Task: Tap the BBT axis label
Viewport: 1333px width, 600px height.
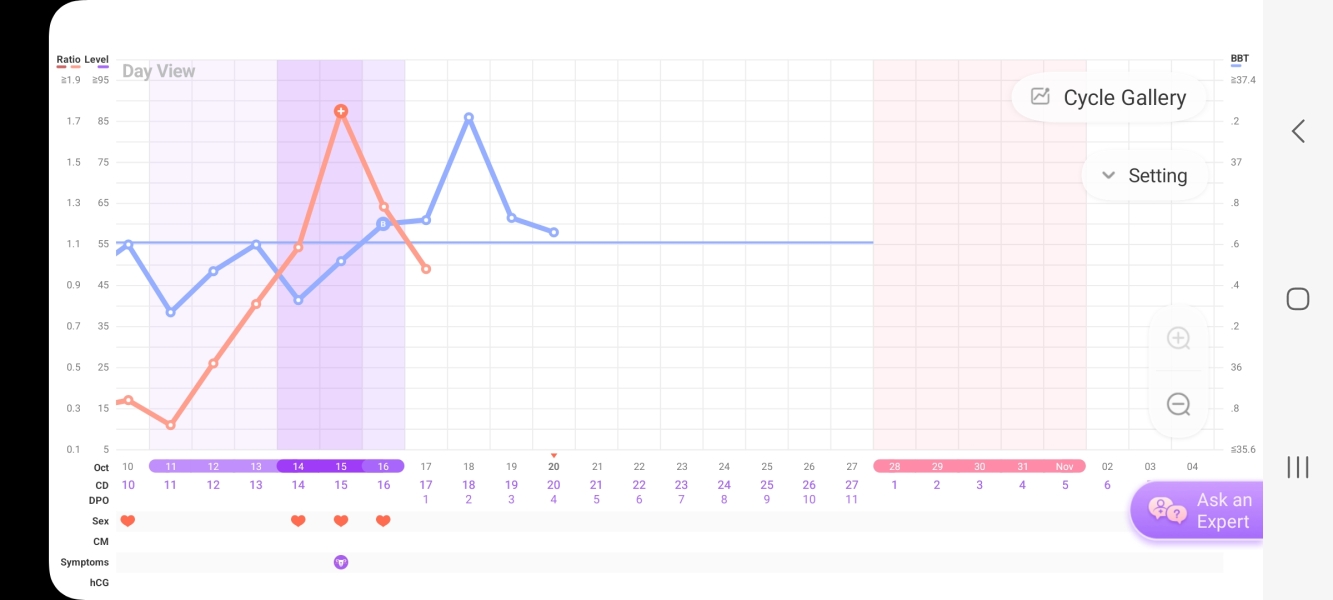Action: click(x=1240, y=59)
